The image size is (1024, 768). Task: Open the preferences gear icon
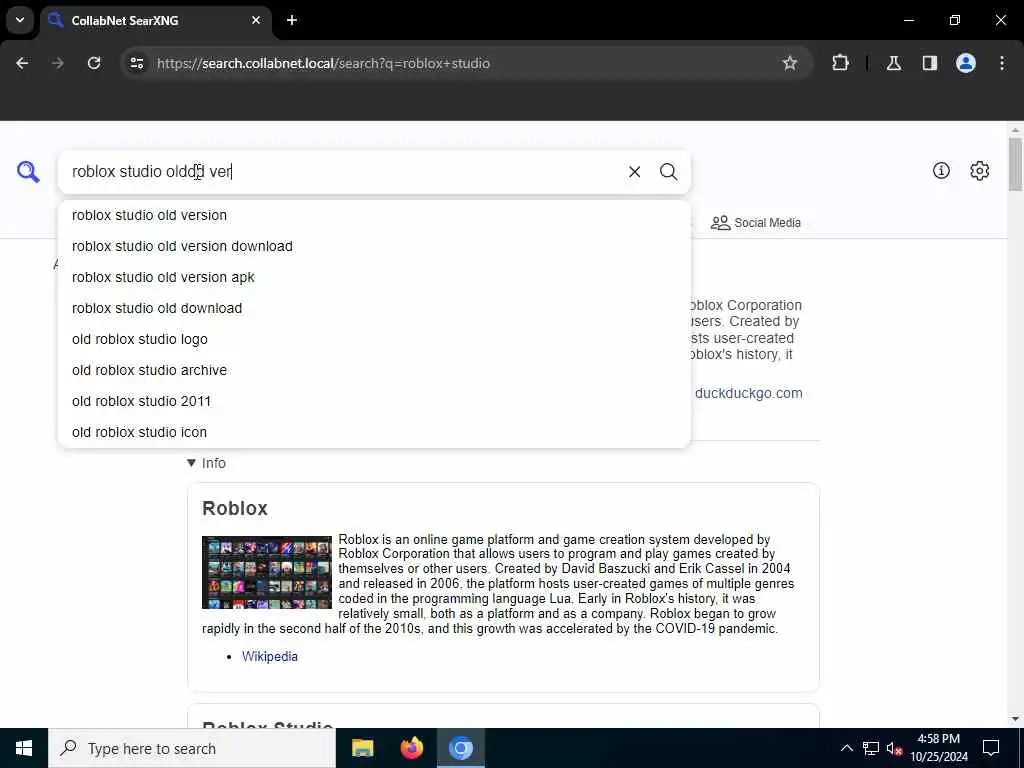click(x=979, y=170)
